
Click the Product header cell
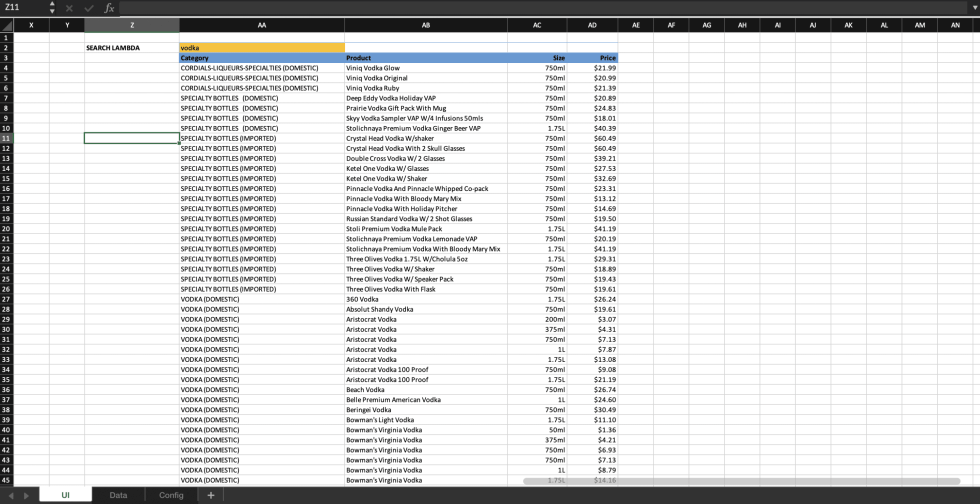[x=426, y=58]
